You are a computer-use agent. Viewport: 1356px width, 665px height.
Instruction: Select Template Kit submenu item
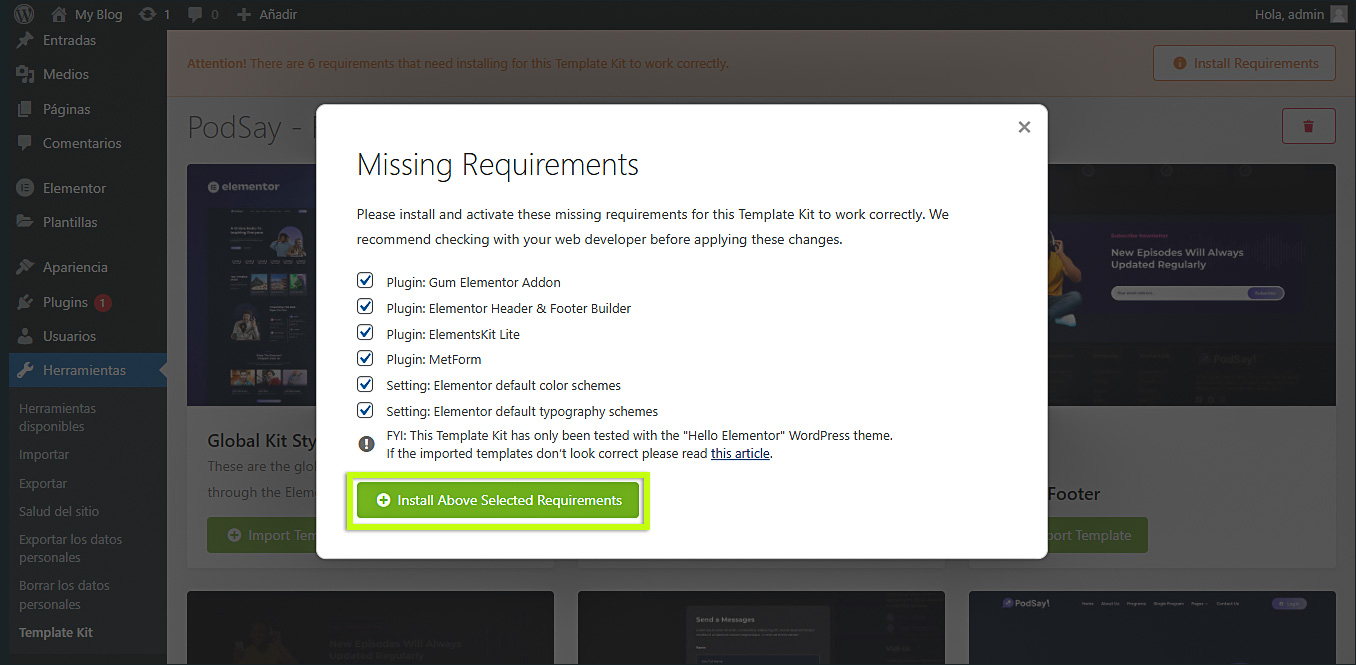click(x=56, y=632)
